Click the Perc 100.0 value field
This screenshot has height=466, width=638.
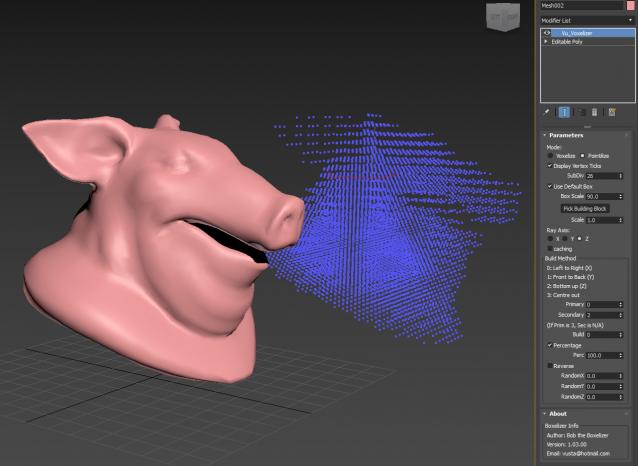pyautogui.click(x=602, y=355)
